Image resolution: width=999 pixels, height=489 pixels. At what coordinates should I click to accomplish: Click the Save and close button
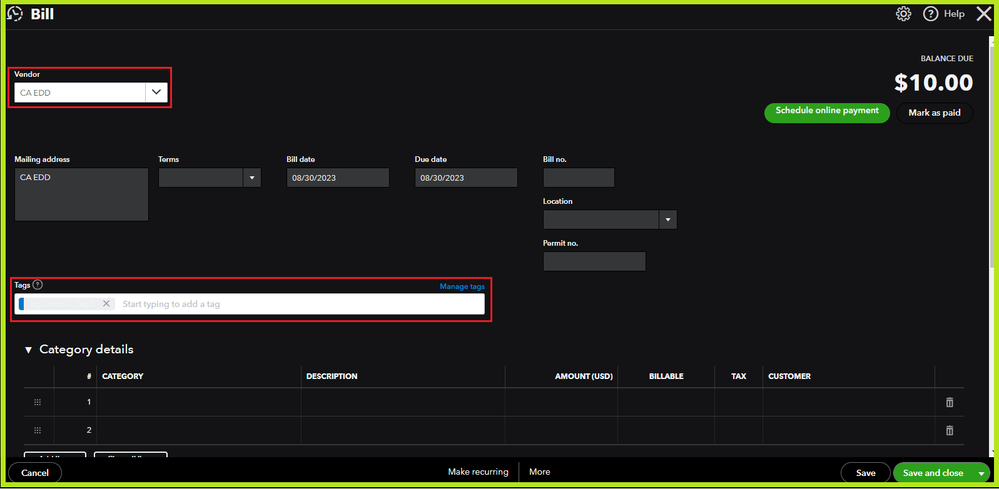coord(933,473)
